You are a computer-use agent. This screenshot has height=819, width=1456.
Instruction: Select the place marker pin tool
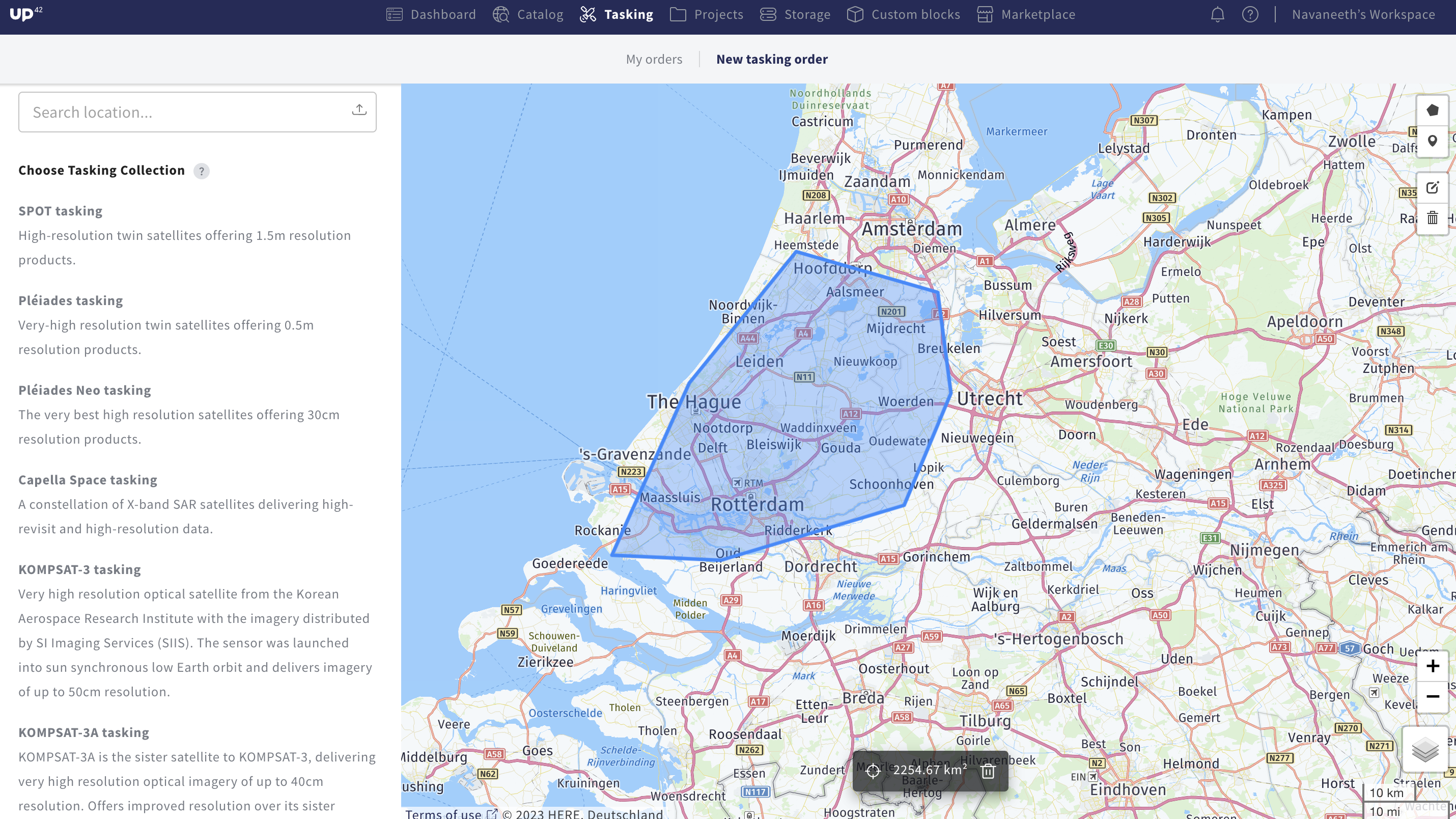[x=1432, y=141]
